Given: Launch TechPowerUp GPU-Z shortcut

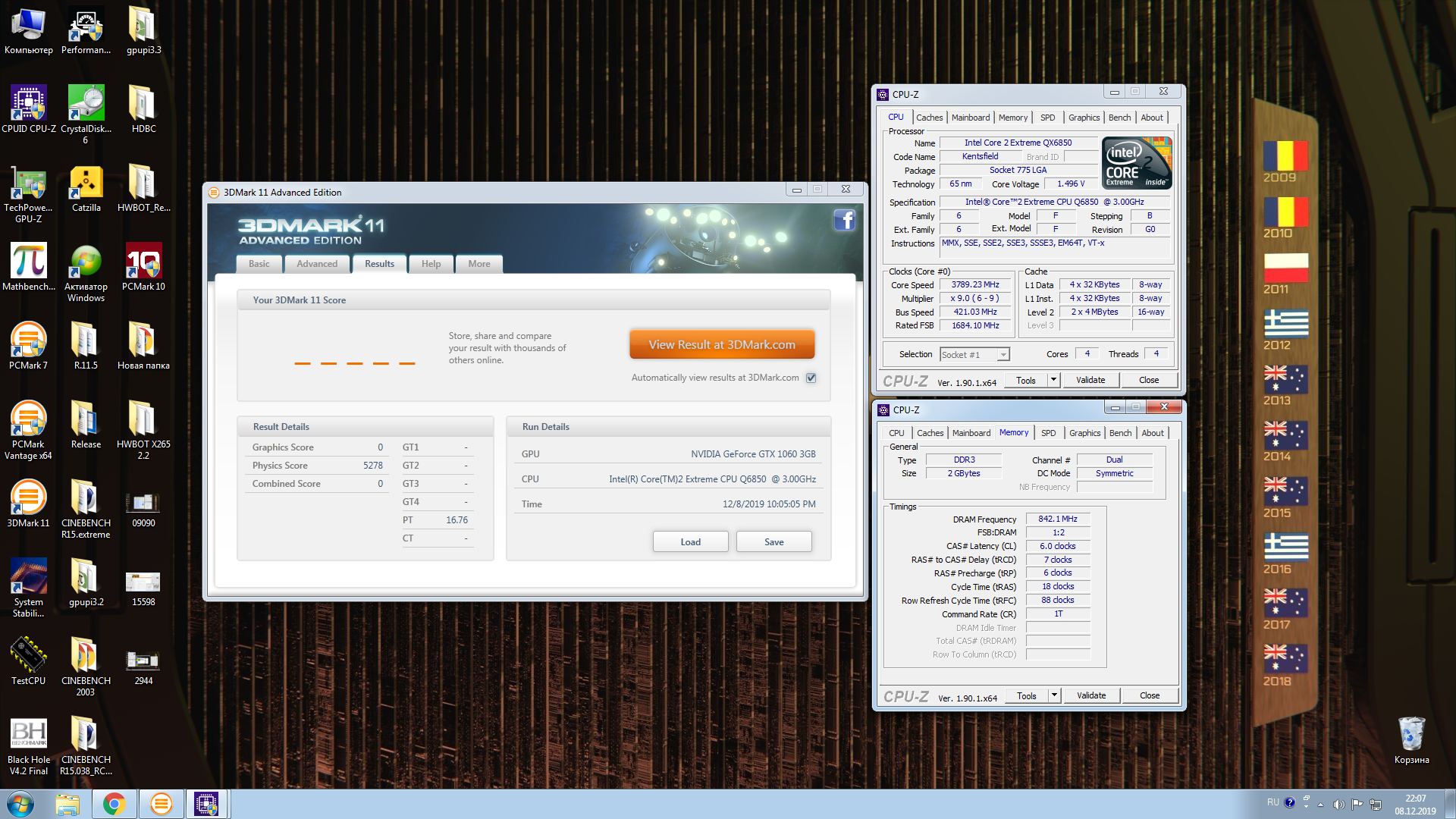Looking at the screenshot, I should 28,193.
